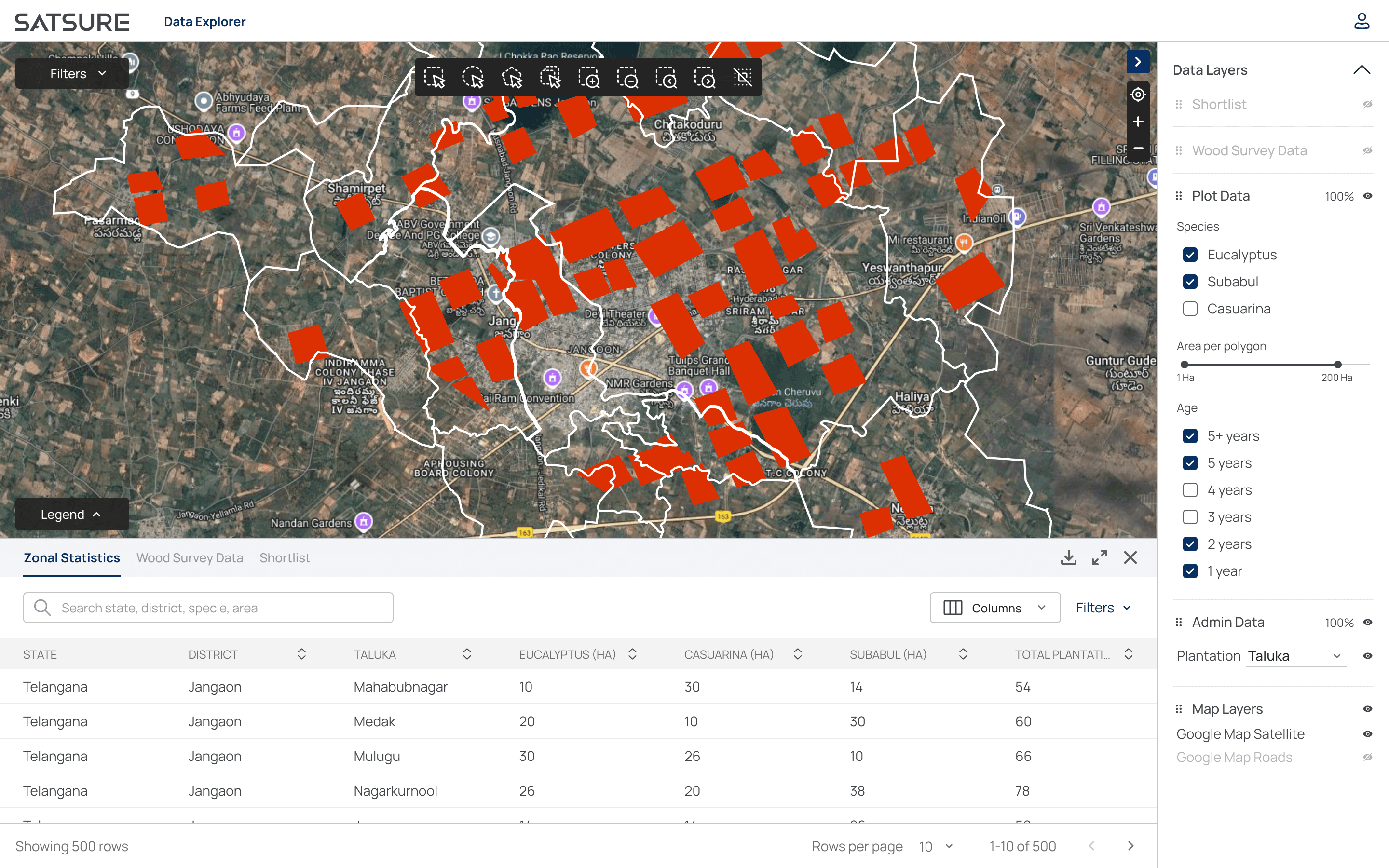Switch to the Wood Survey Data tab
The width and height of the screenshot is (1389, 868).
click(190, 558)
